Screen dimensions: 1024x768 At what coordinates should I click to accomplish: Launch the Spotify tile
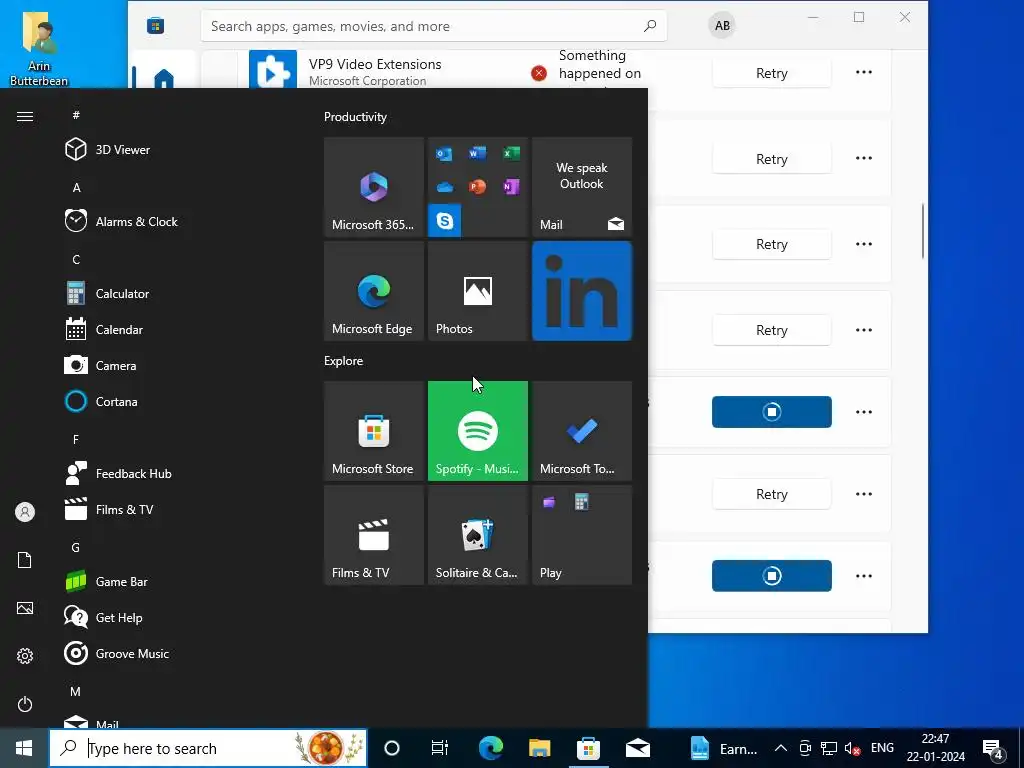point(477,431)
